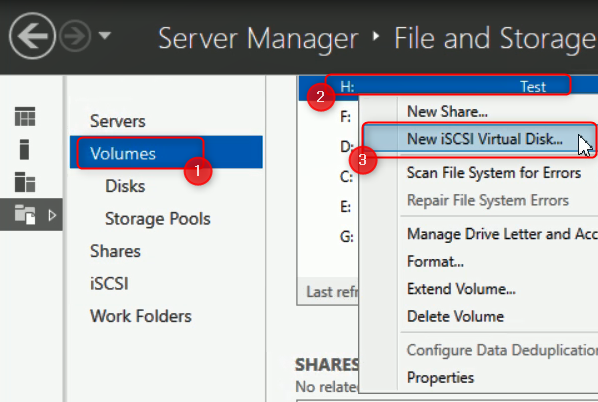
Task: Open the Shares page
Action: tap(115, 251)
